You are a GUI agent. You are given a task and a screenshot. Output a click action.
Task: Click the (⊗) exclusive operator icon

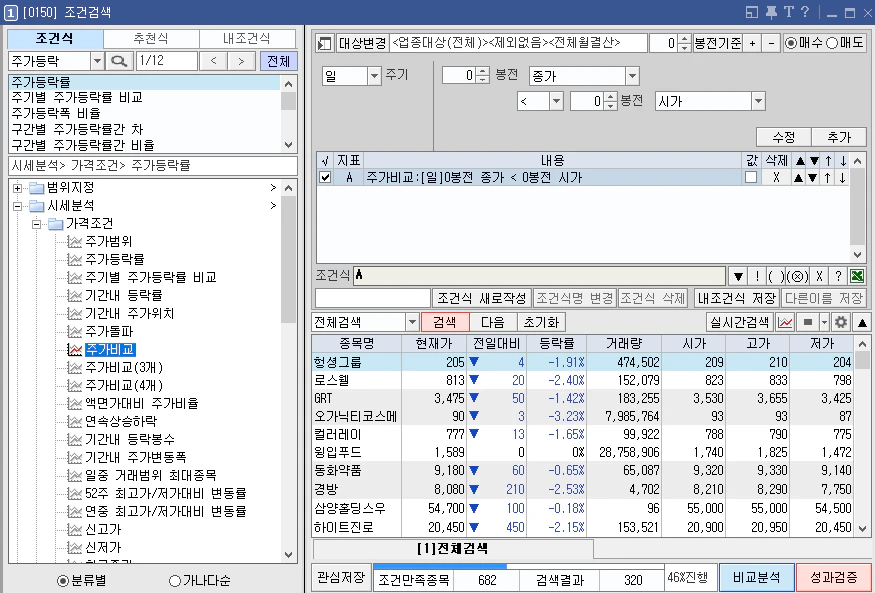(797, 276)
